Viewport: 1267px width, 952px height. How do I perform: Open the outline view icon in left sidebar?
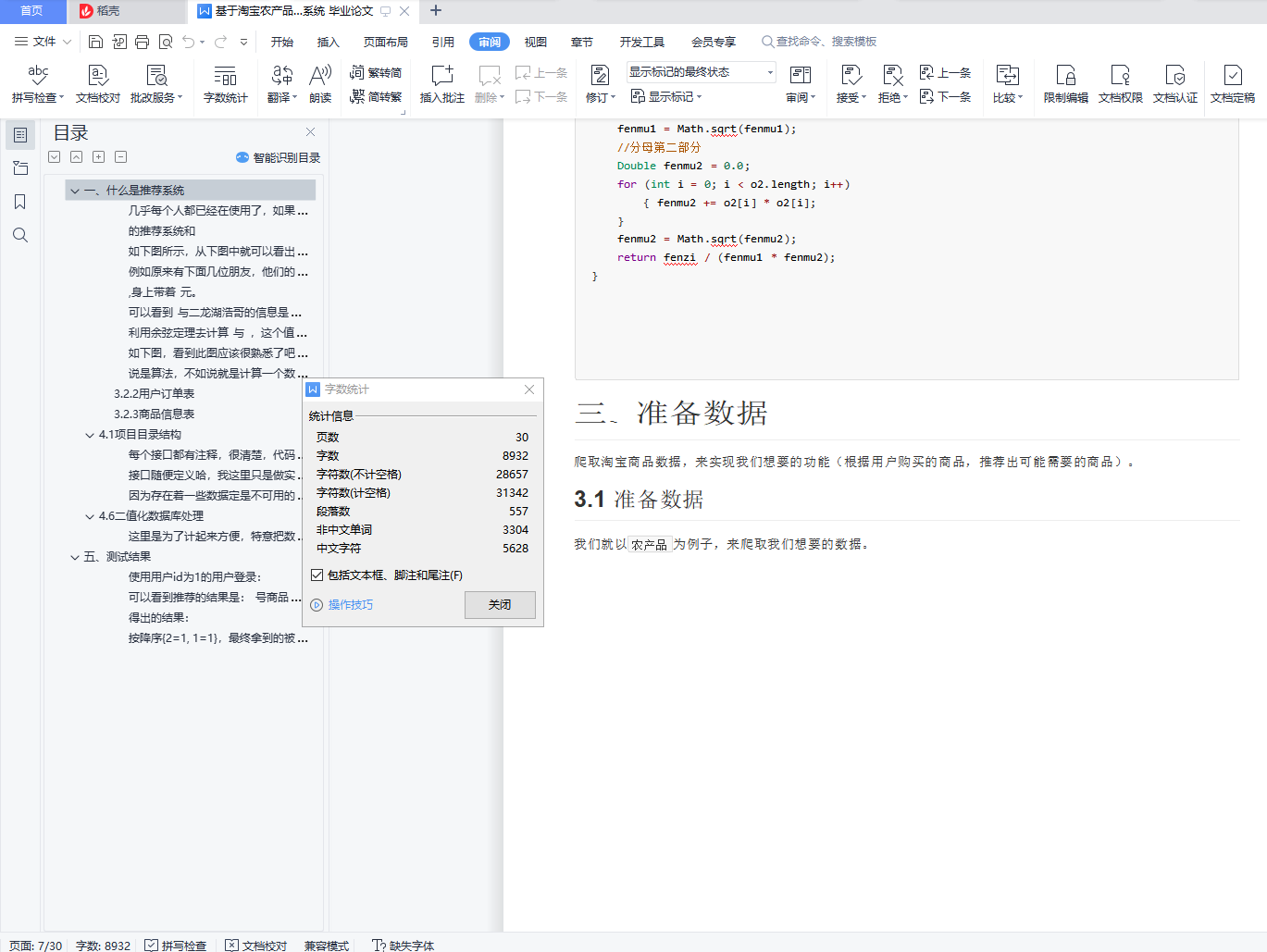(x=20, y=135)
